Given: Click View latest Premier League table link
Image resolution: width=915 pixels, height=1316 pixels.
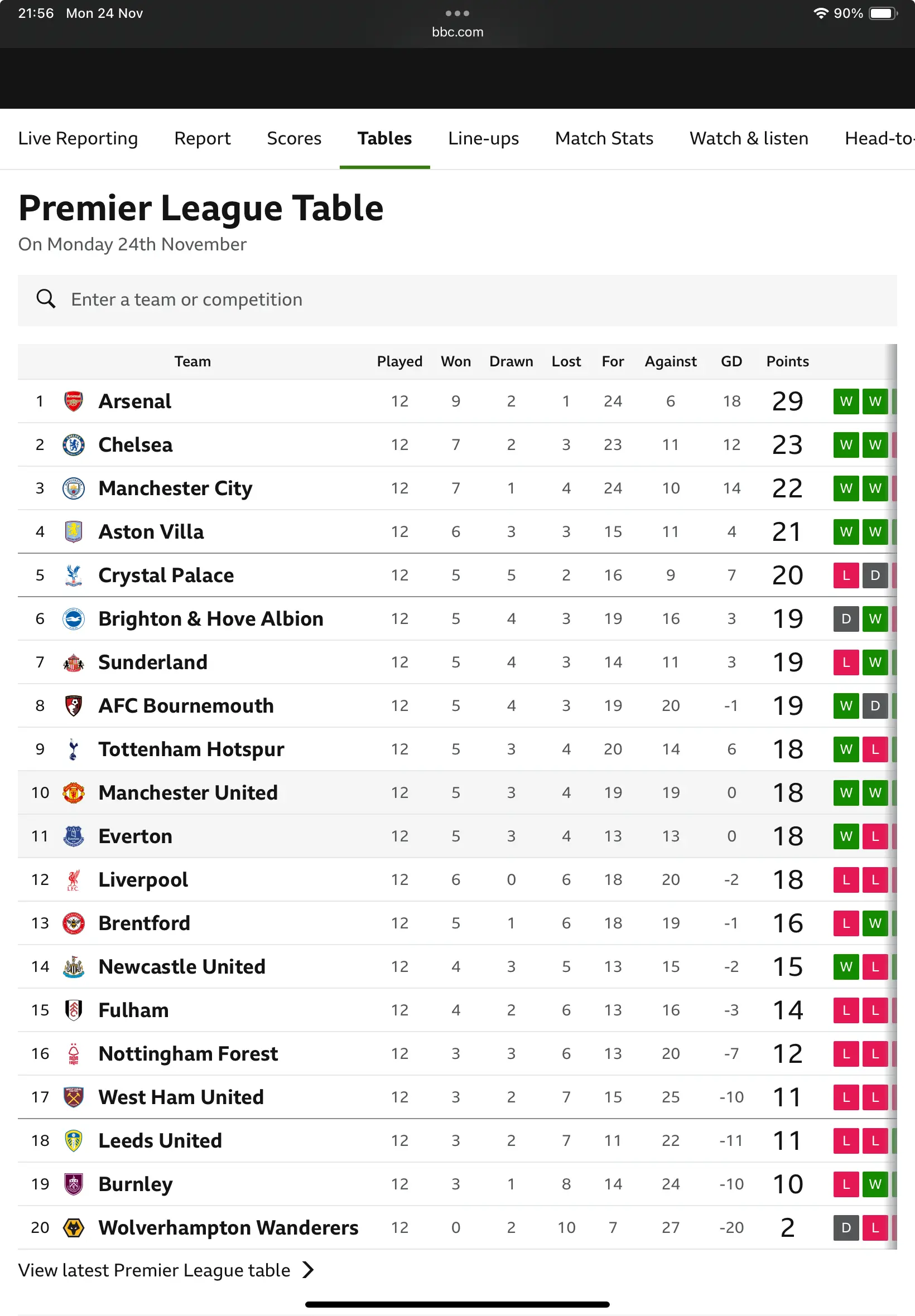Looking at the screenshot, I should coord(154,1270).
